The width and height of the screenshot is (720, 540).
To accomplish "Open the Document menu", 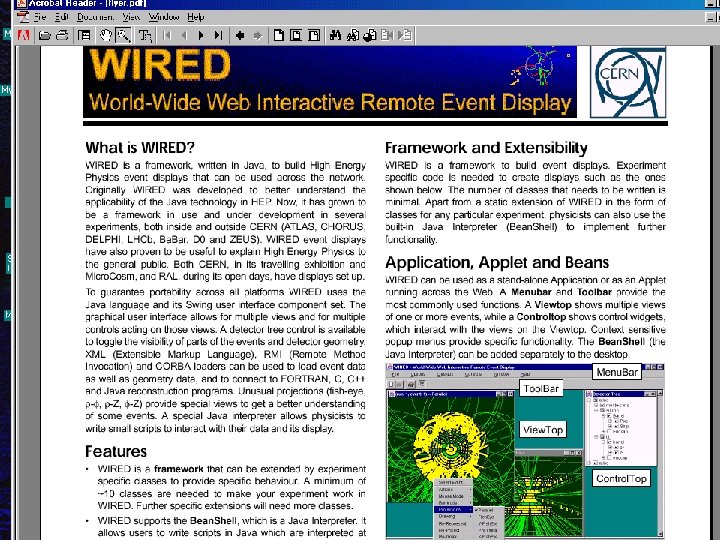I will pos(95,17).
